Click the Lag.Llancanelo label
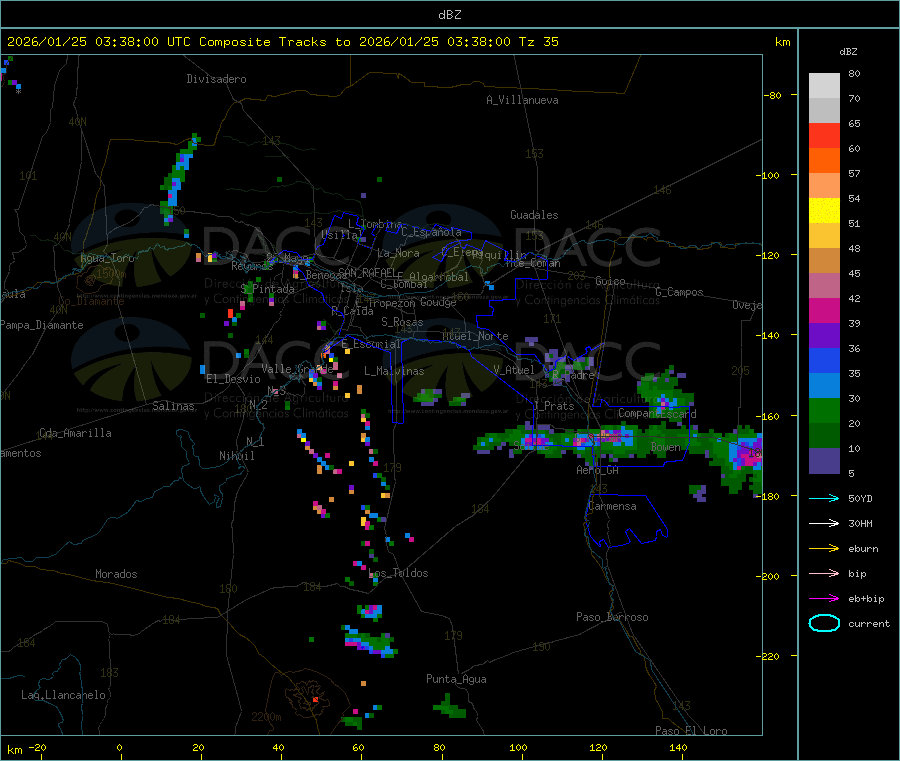Image resolution: width=900 pixels, height=761 pixels. pyautogui.click(x=63, y=695)
